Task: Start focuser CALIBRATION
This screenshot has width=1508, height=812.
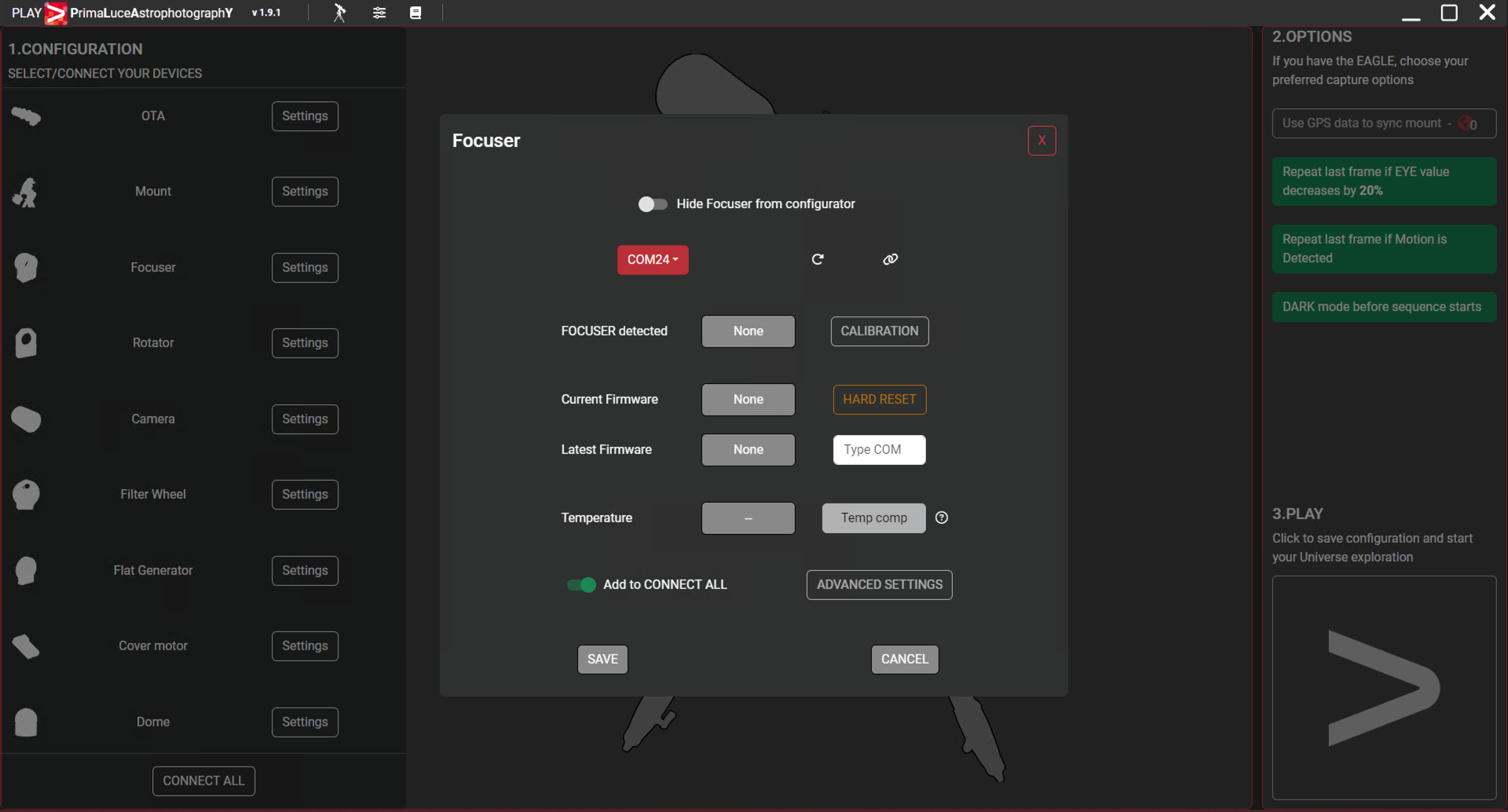Action: 880,331
